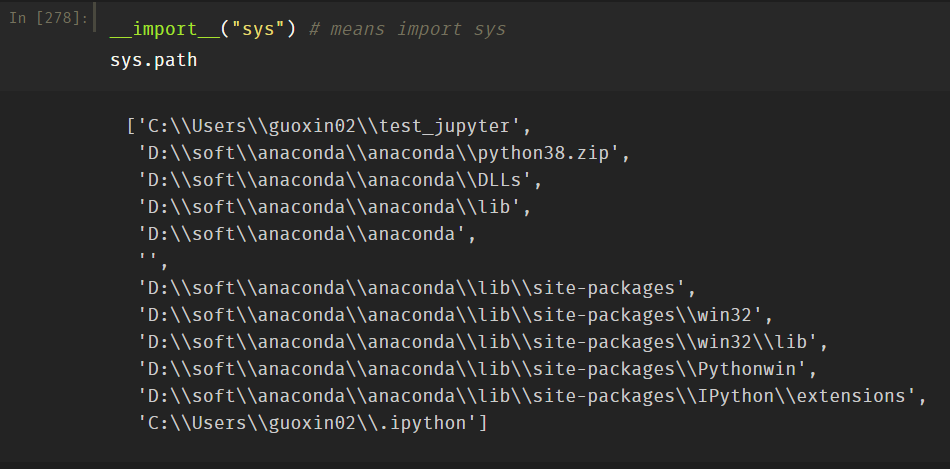Click the closing bracket of the output list
950x469 pixels.
(483, 424)
